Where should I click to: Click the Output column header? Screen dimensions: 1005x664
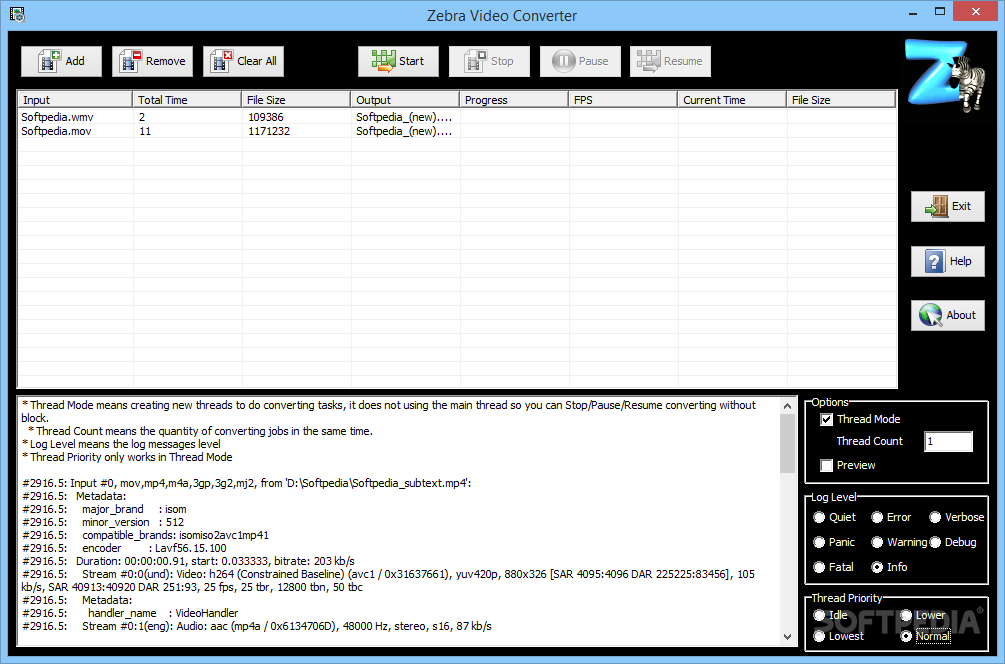pos(404,100)
